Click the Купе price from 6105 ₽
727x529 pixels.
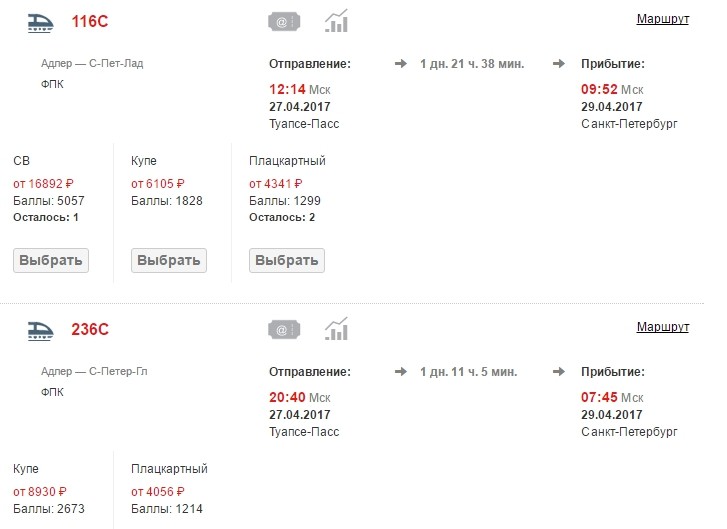[158, 183]
